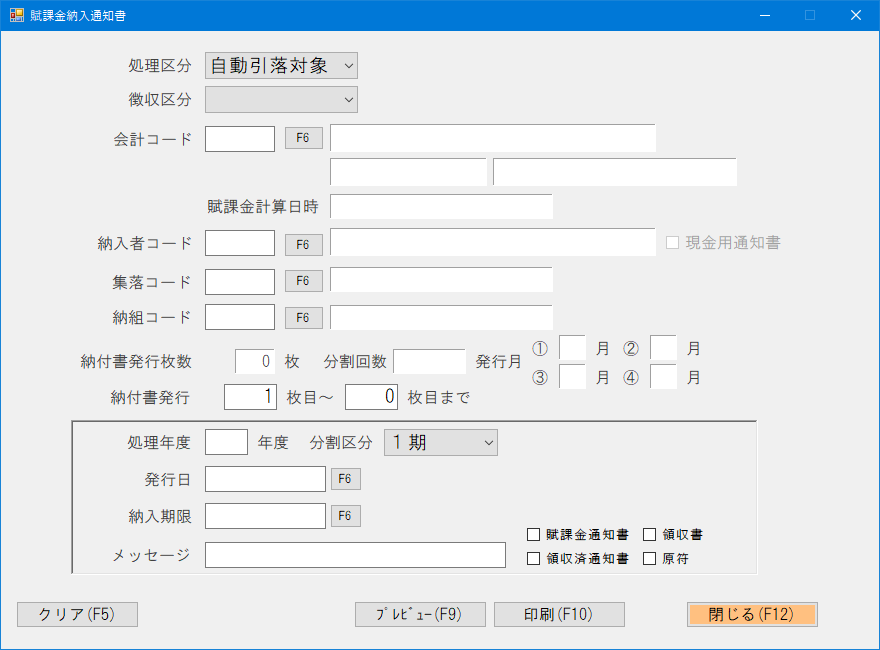Viewport: 880px width, 650px height.
Task: Open the 徴収区分 dropdown
Action: (280, 100)
